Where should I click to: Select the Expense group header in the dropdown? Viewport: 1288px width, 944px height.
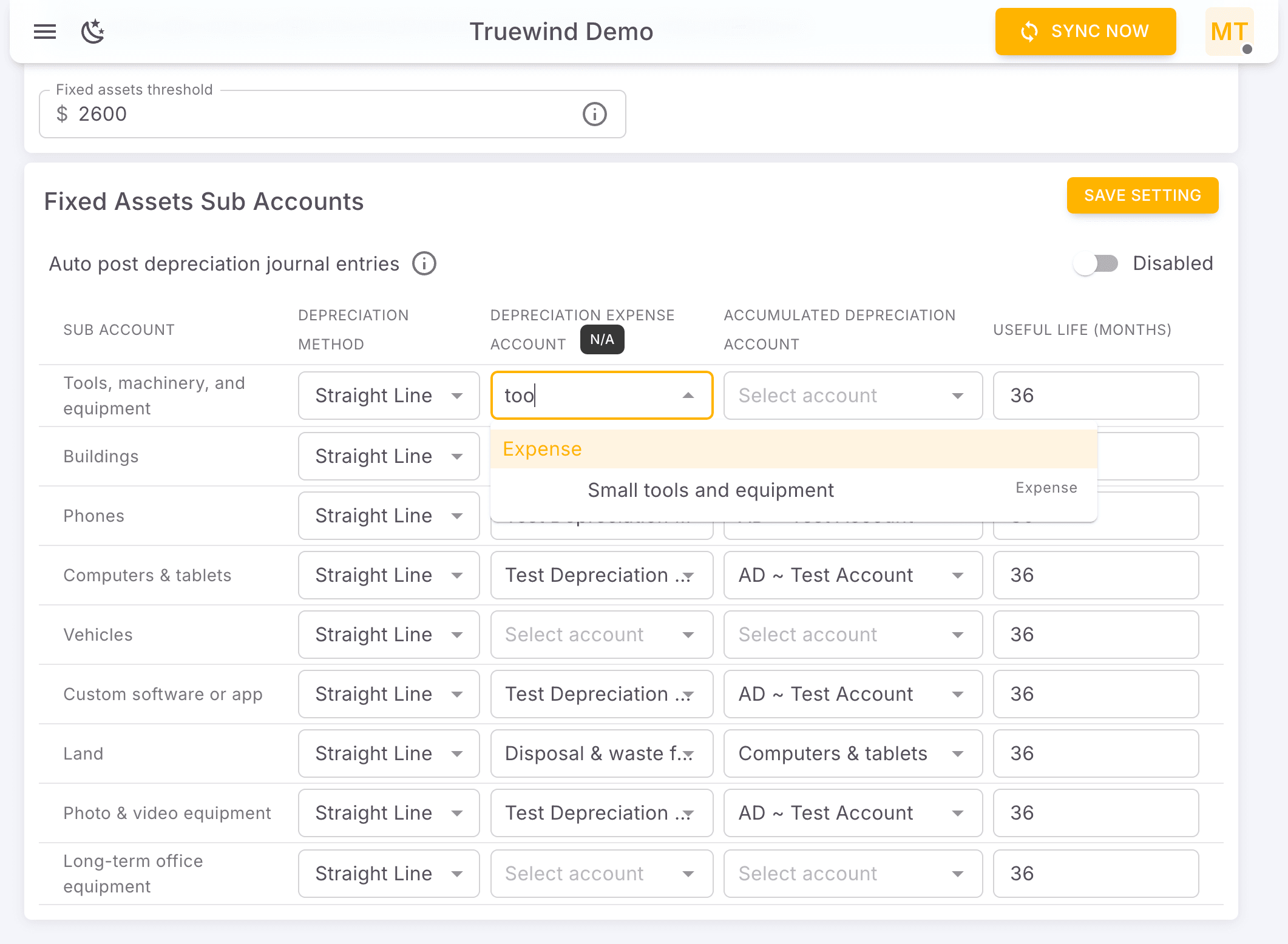point(542,448)
